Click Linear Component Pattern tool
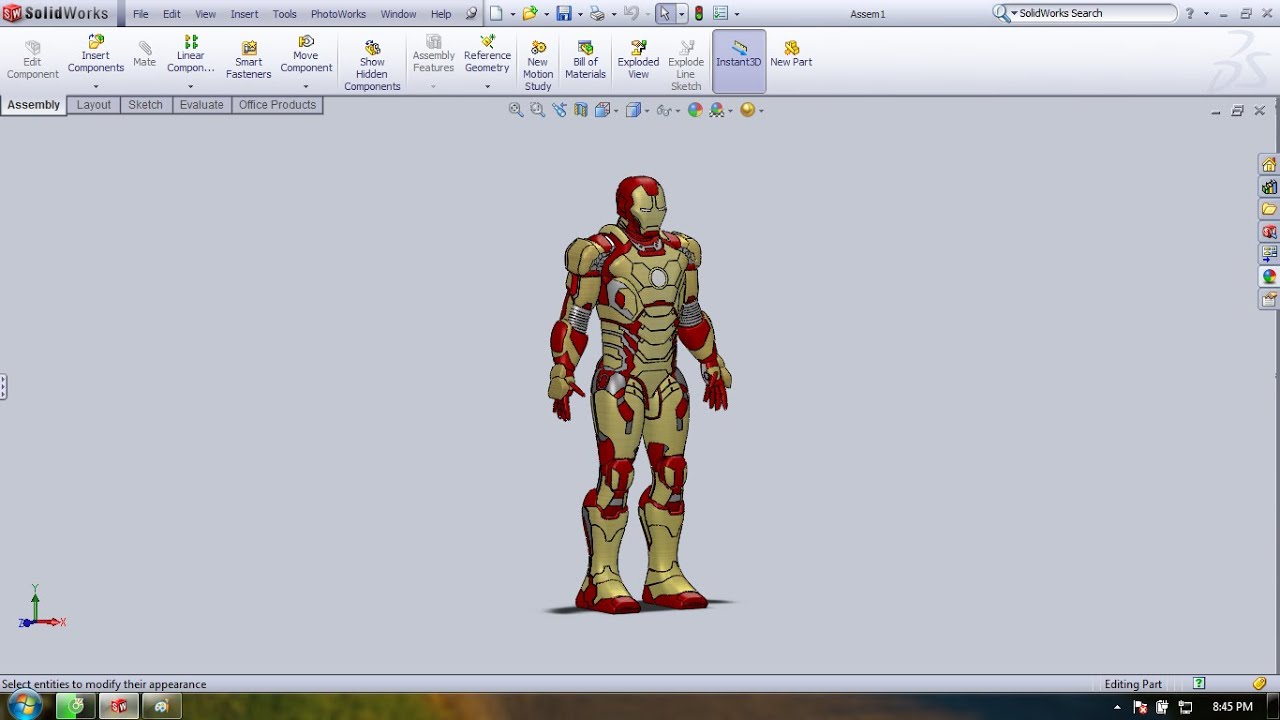 pyautogui.click(x=191, y=55)
